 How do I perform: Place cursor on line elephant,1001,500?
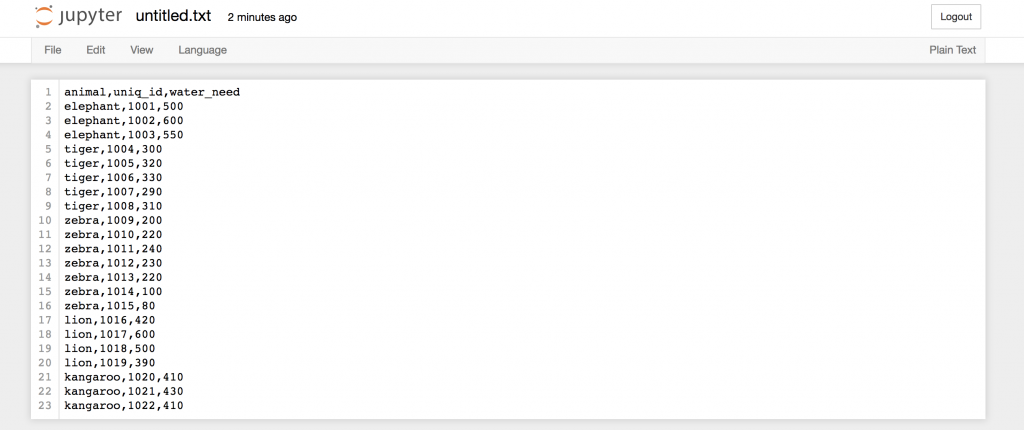coord(124,106)
